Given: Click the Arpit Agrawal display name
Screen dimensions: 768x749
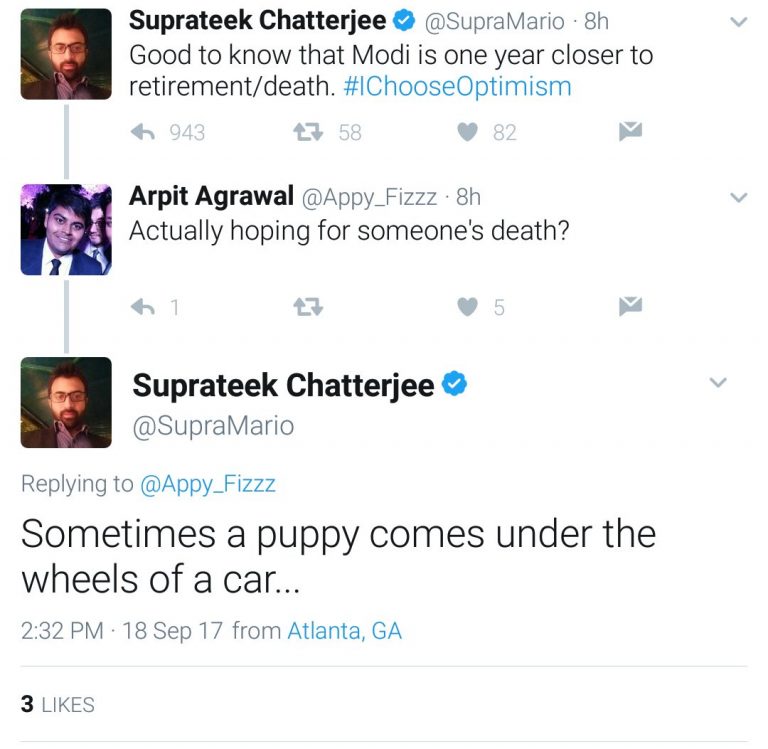Looking at the screenshot, I should point(209,197).
